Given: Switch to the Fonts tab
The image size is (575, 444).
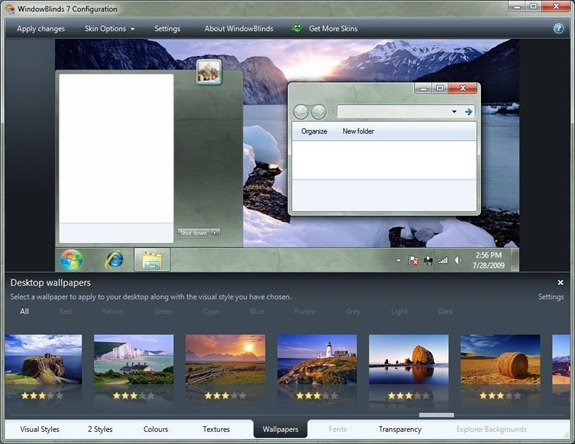Looking at the screenshot, I should (337, 429).
